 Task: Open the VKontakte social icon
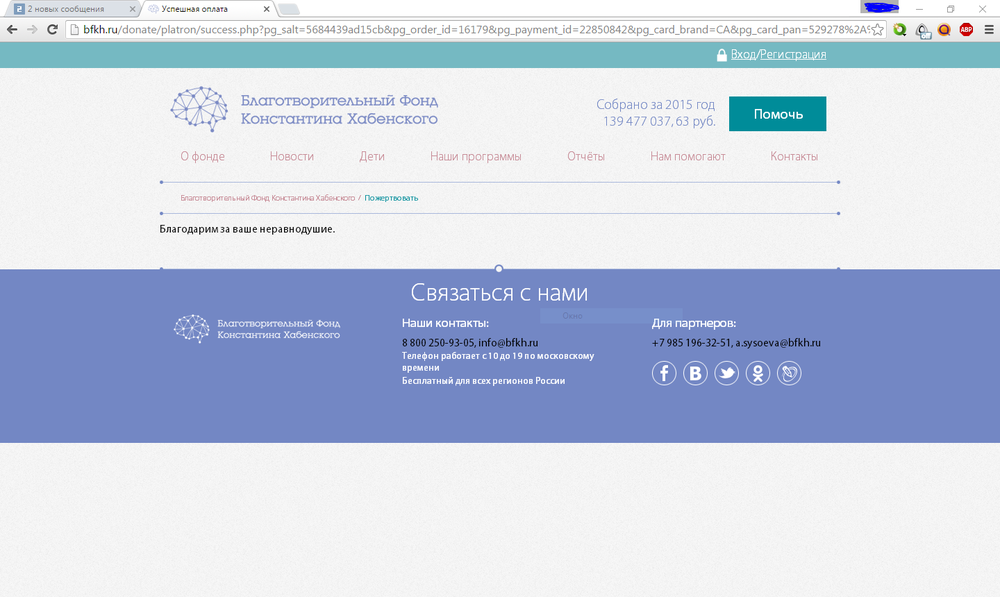(x=695, y=373)
